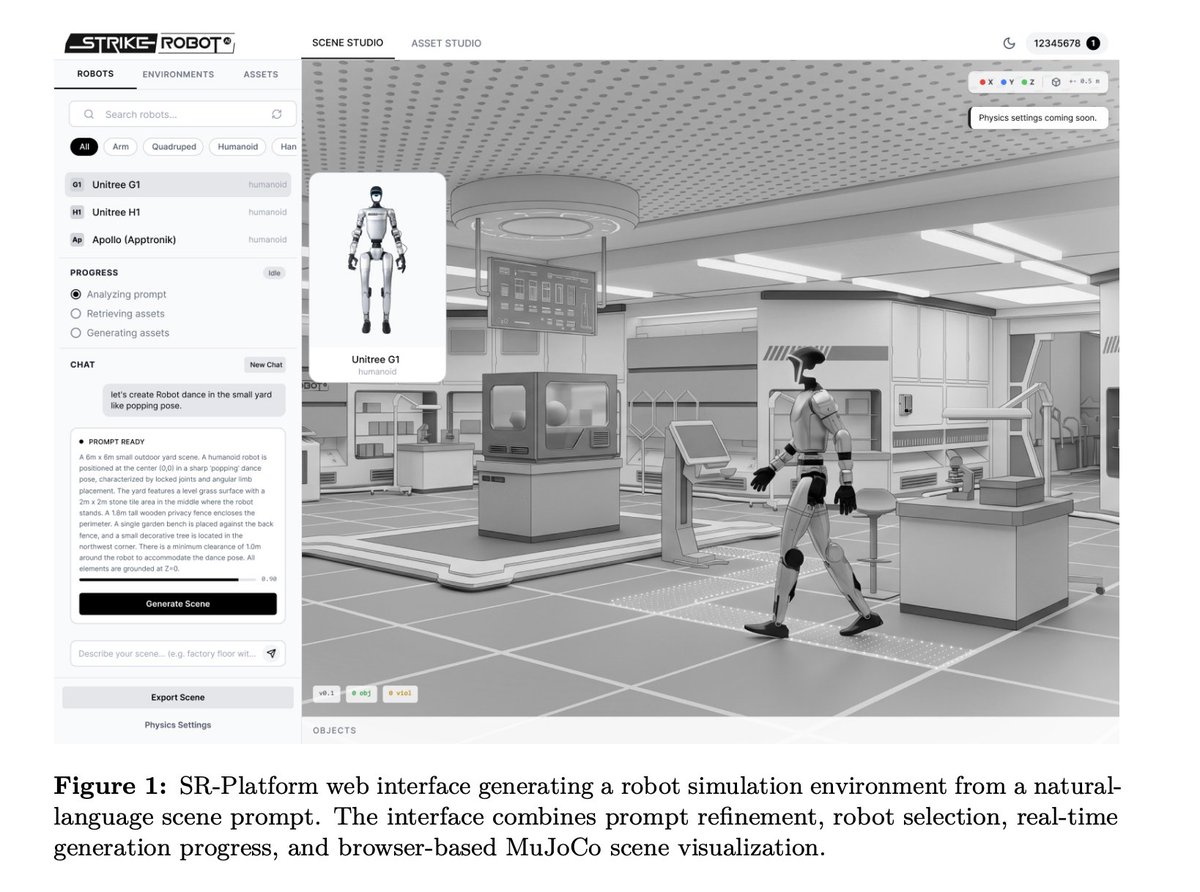Switch to the Environments tab

[178, 74]
